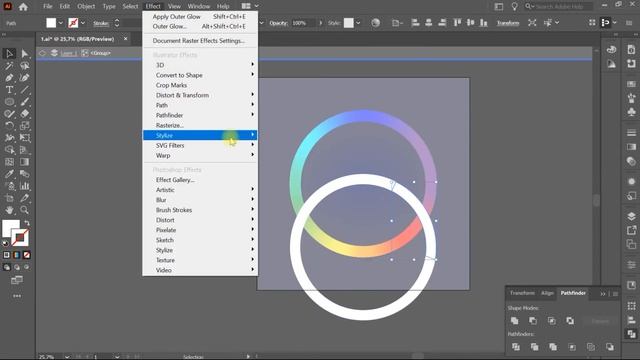Select the Paintbrush tool
This screenshot has width=640, height=360.
tap(24, 102)
